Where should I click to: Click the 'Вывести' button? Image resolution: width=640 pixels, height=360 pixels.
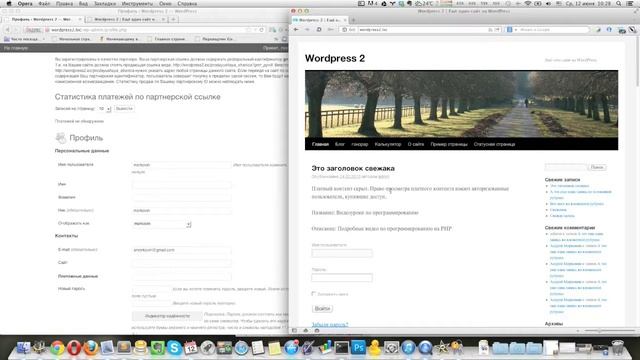tap(124, 109)
